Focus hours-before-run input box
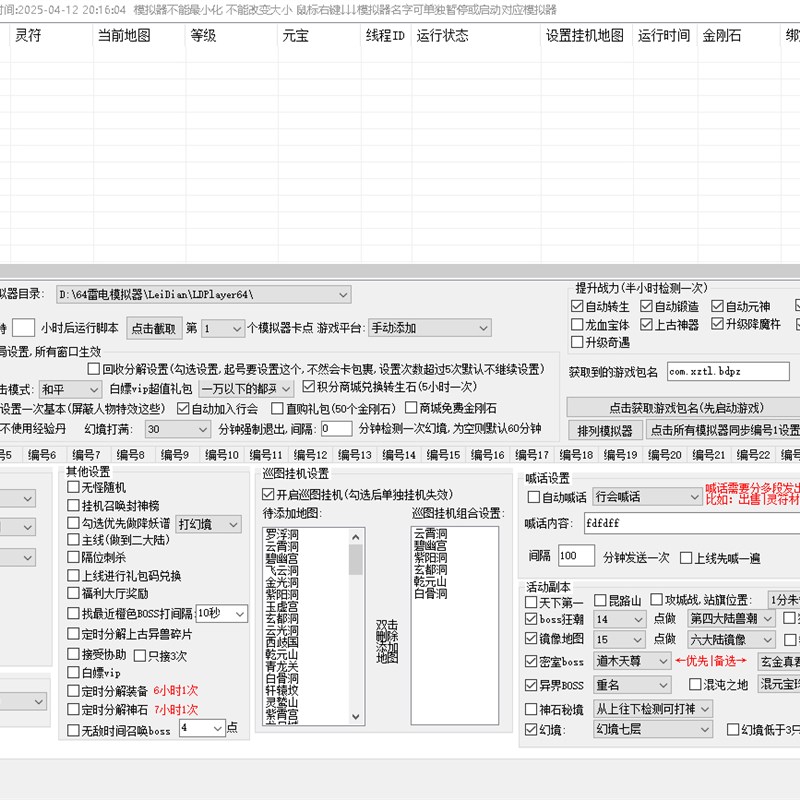 (23, 328)
